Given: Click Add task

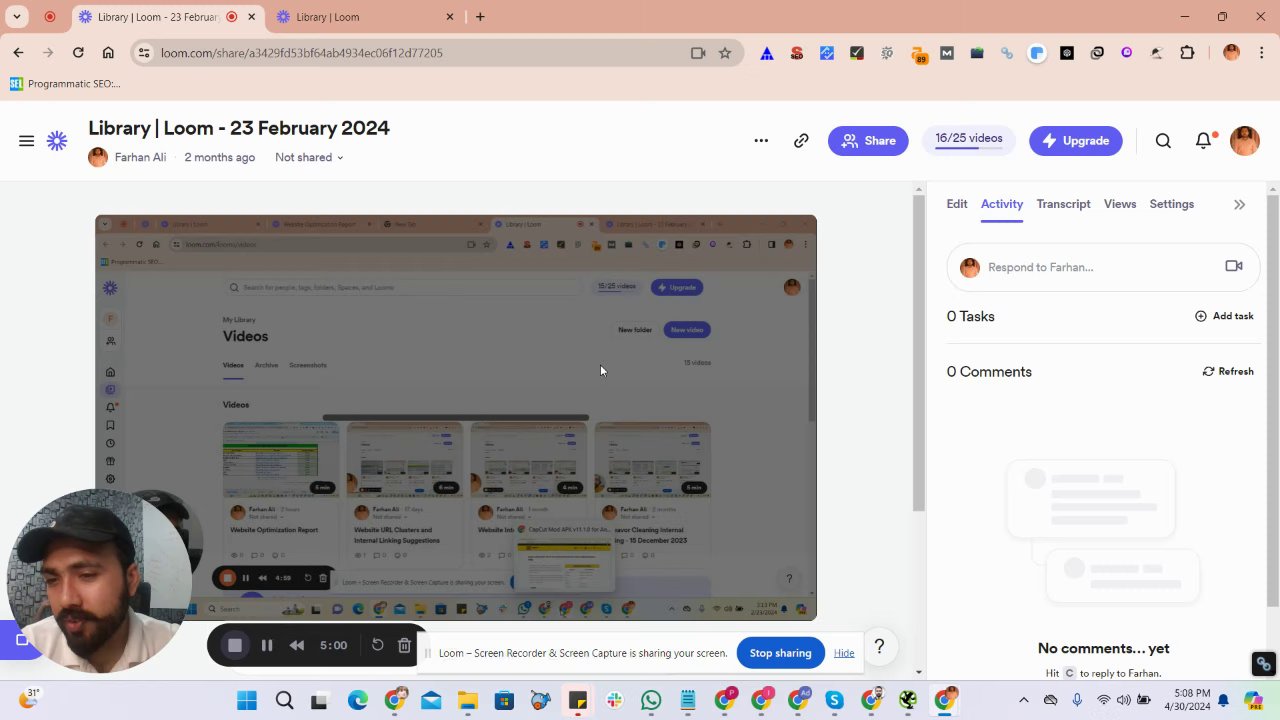Looking at the screenshot, I should 1224,316.
